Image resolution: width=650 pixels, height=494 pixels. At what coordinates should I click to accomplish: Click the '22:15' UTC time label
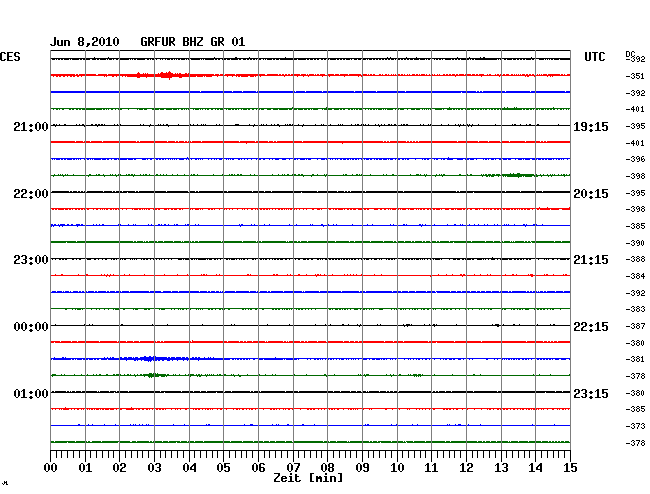click(591, 327)
